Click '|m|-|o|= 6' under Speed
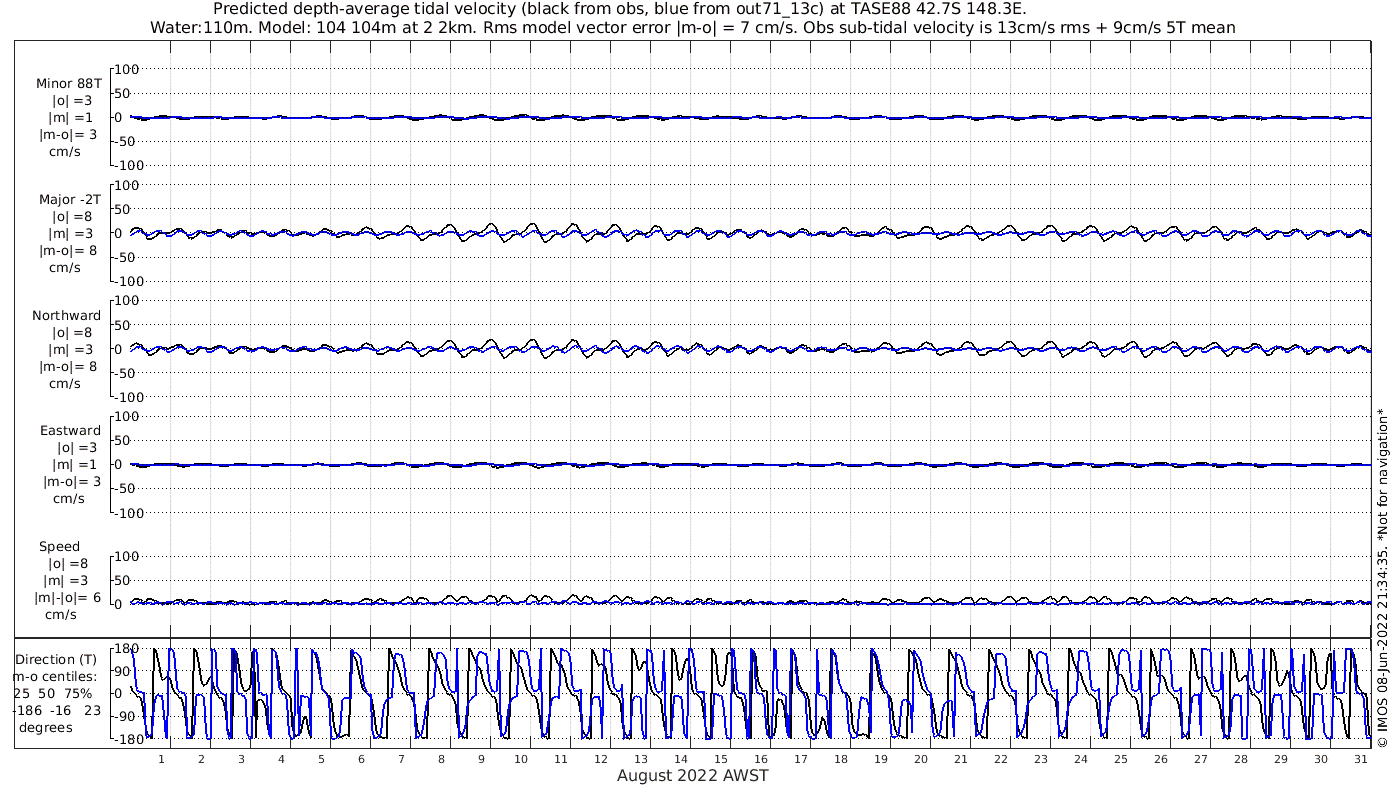The height and width of the screenshot is (797, 1400). coord(67,597)
